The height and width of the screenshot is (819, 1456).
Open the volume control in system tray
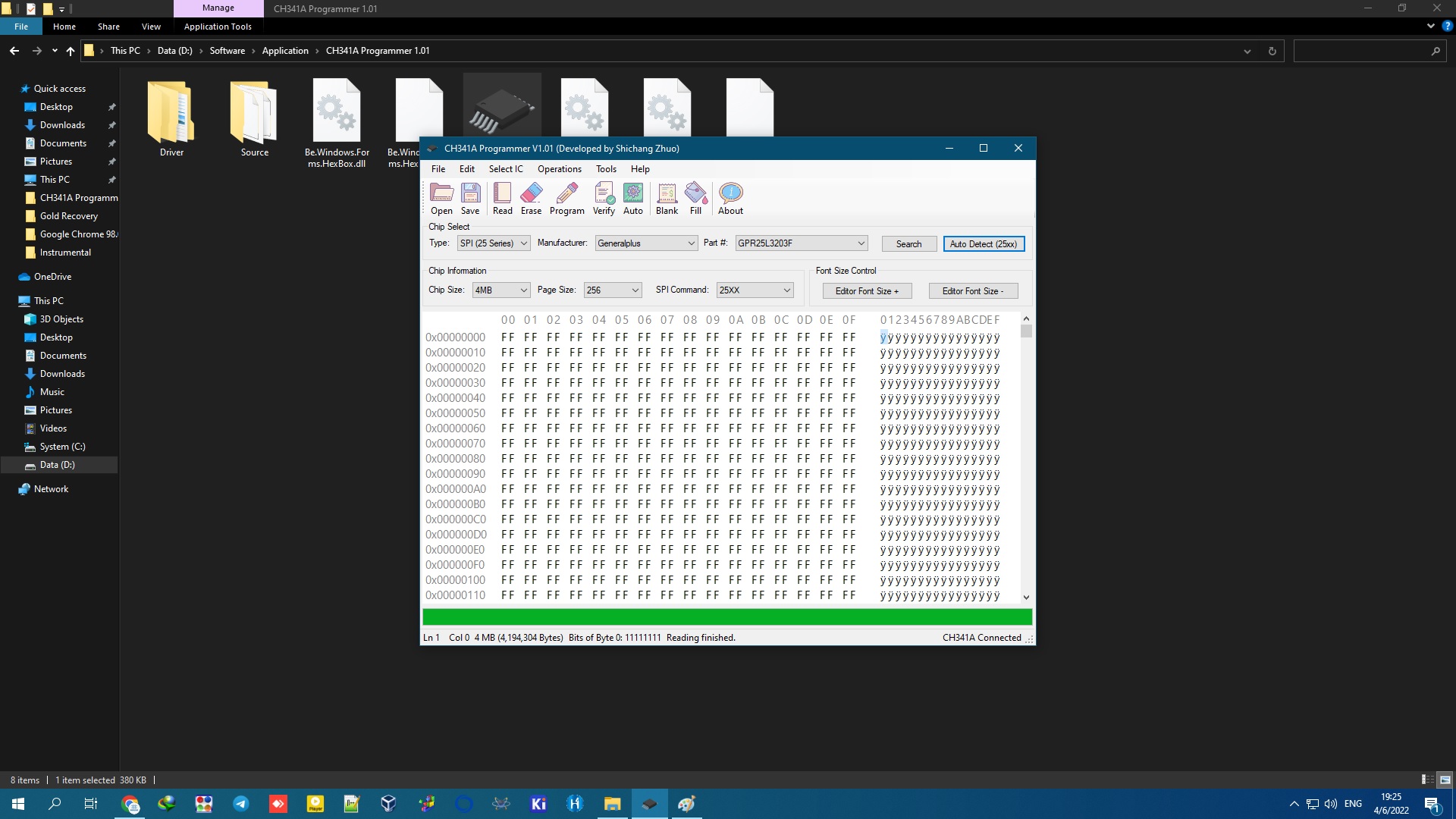pos(1331,804)
